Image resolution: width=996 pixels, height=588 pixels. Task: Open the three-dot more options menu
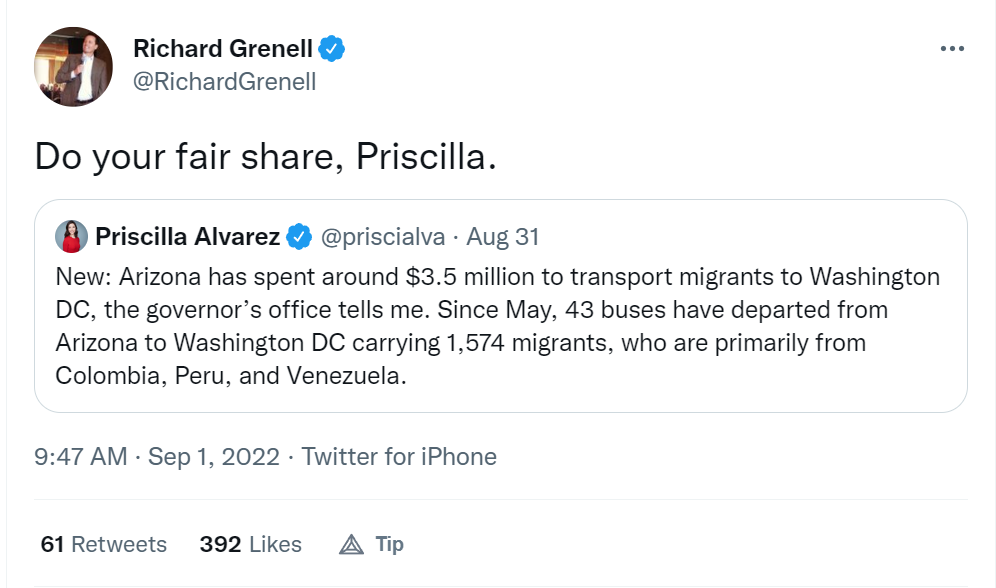coord(952,49)
